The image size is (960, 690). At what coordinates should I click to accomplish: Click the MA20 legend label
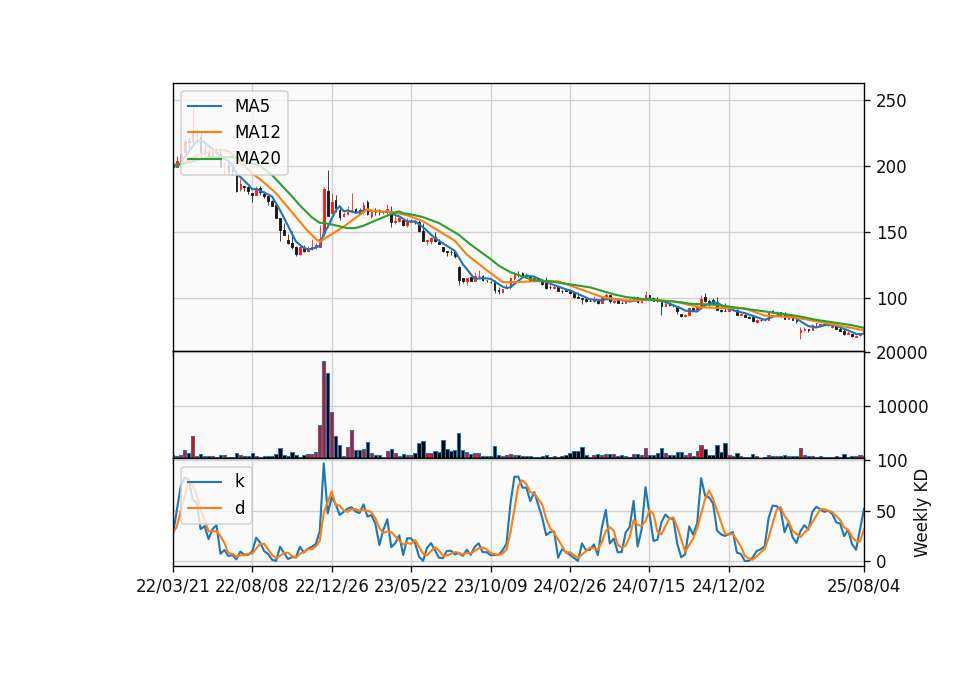click(x=257, y=158)
